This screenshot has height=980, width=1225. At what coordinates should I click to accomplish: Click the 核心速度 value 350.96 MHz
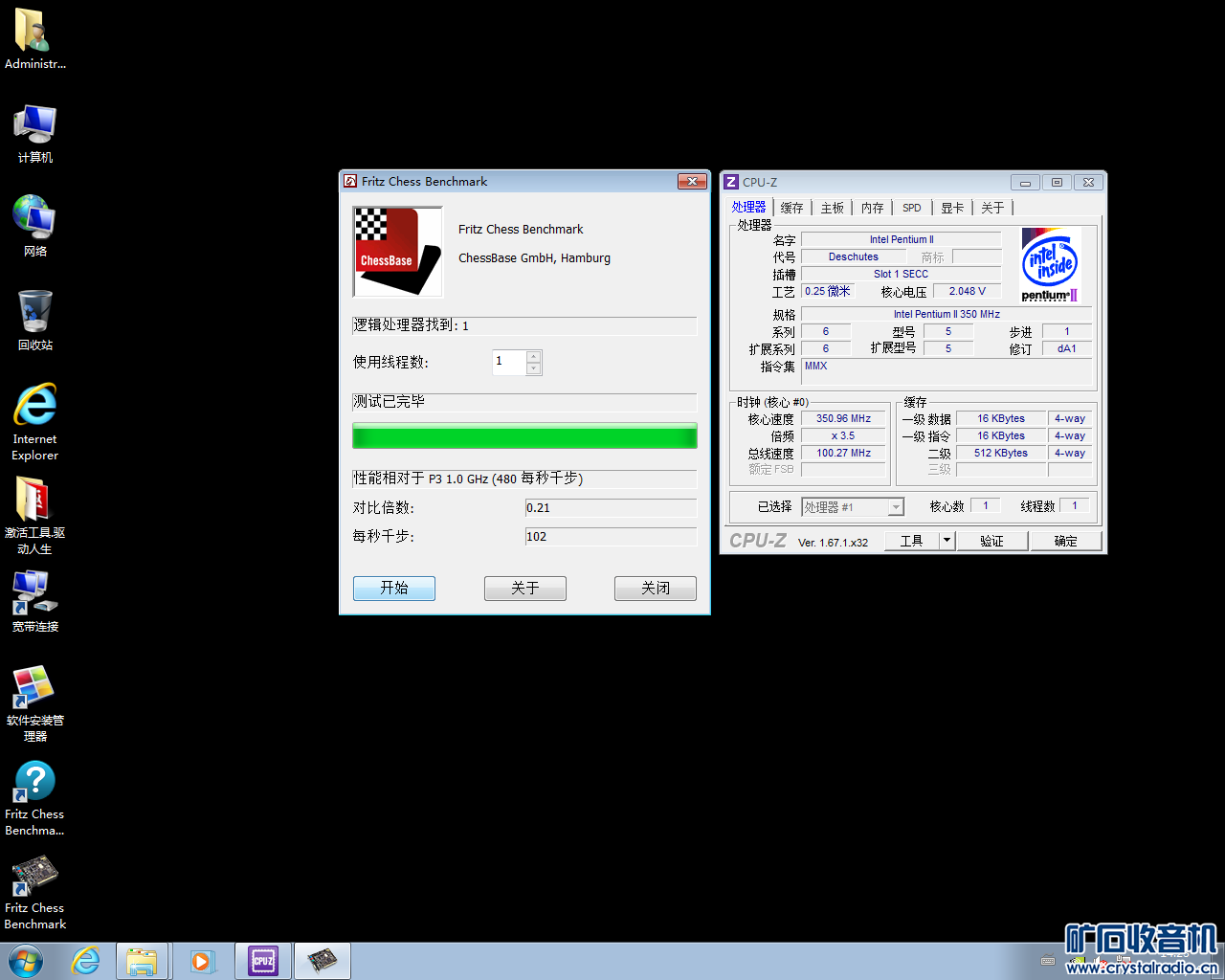844,418
